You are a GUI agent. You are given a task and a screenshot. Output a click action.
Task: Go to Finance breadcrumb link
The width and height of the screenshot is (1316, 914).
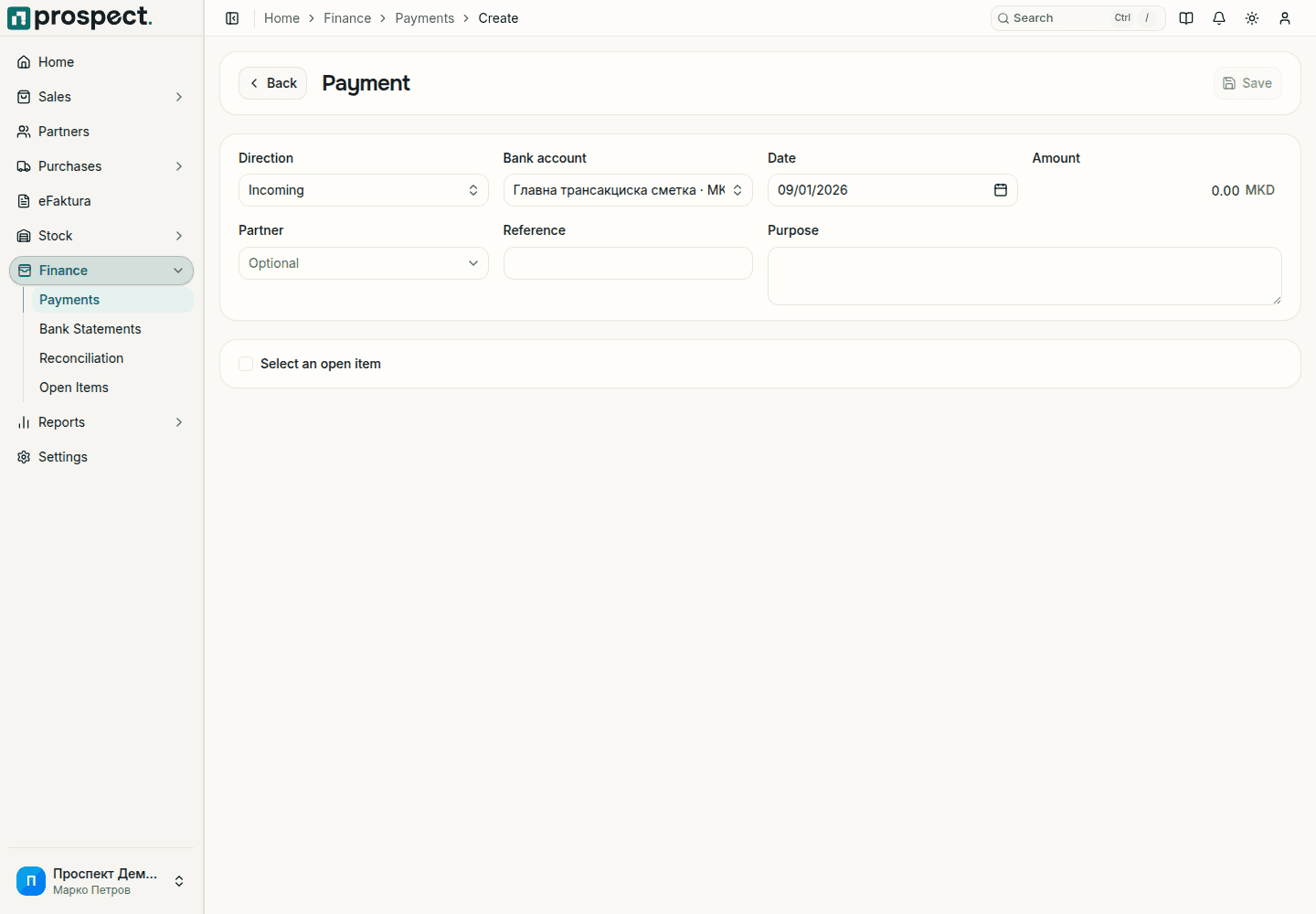347,18
